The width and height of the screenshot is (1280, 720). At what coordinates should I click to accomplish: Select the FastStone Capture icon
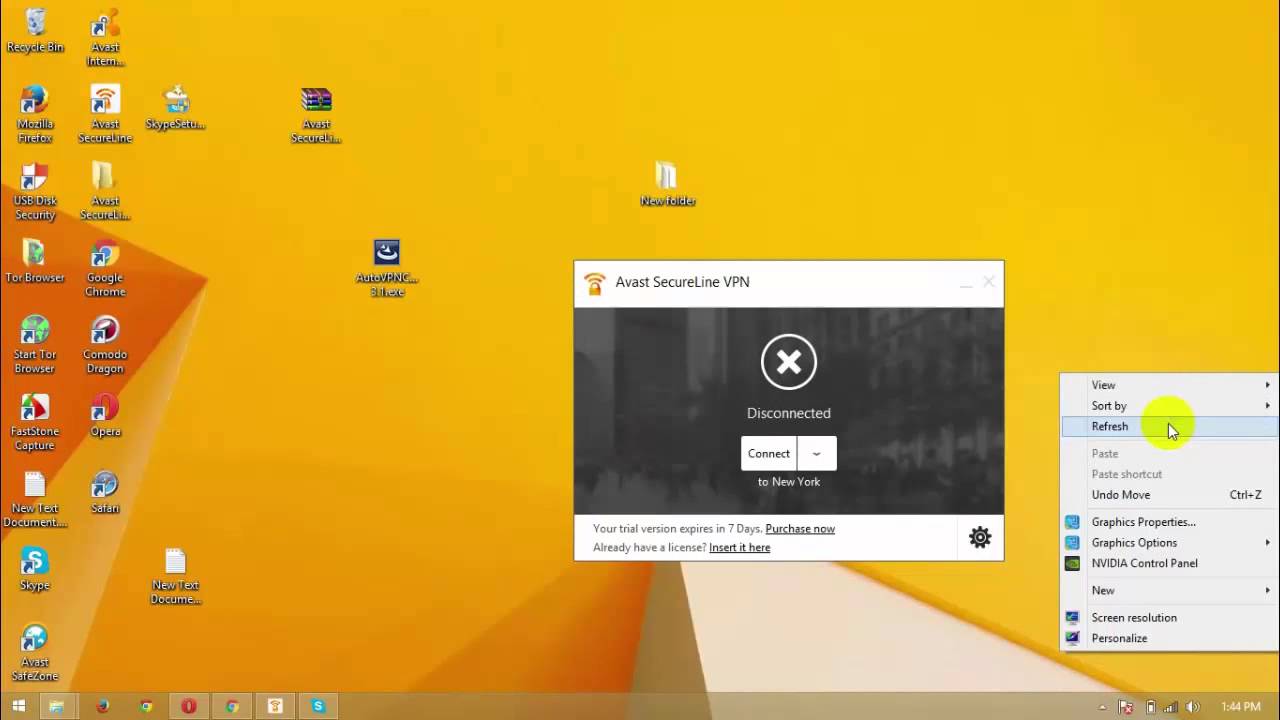[35, 422]
